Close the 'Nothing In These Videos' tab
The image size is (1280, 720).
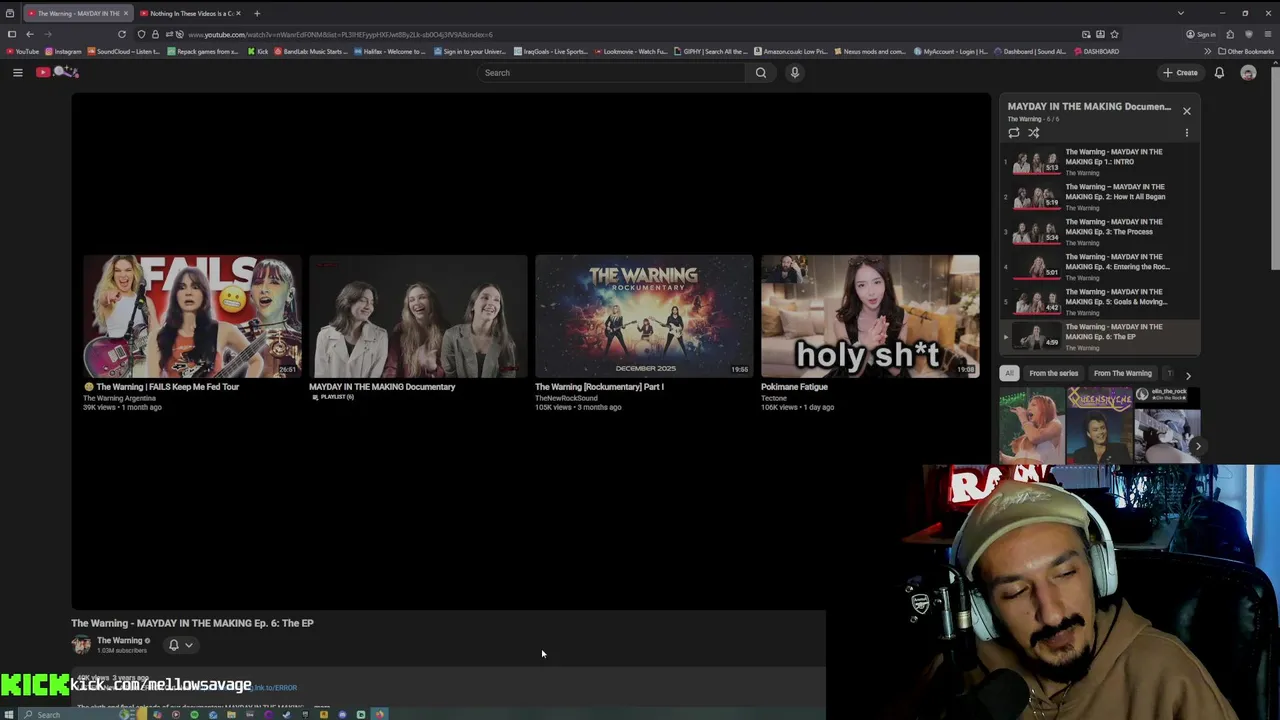[238, 13]
